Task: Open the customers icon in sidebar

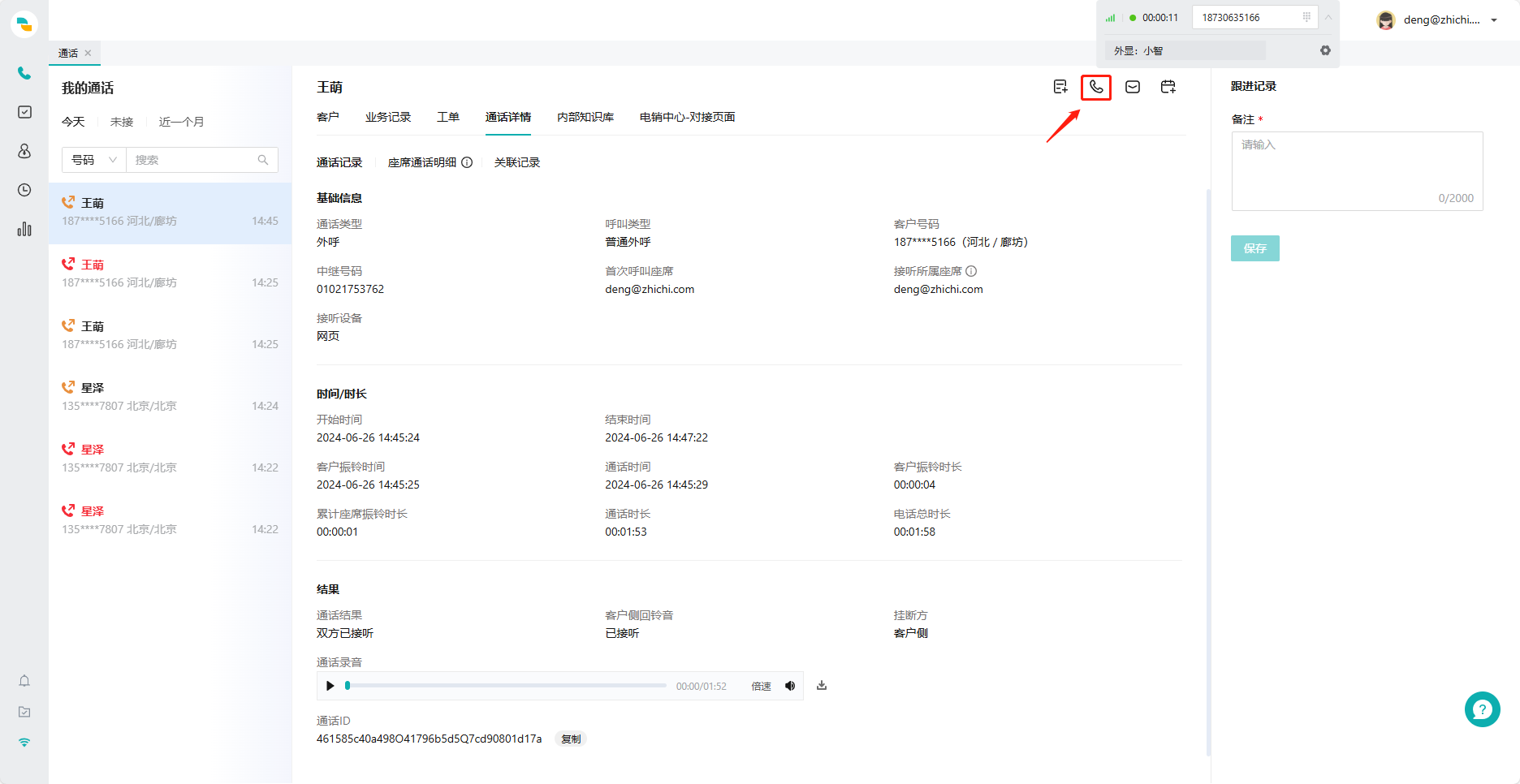Action: pos(24,151)
